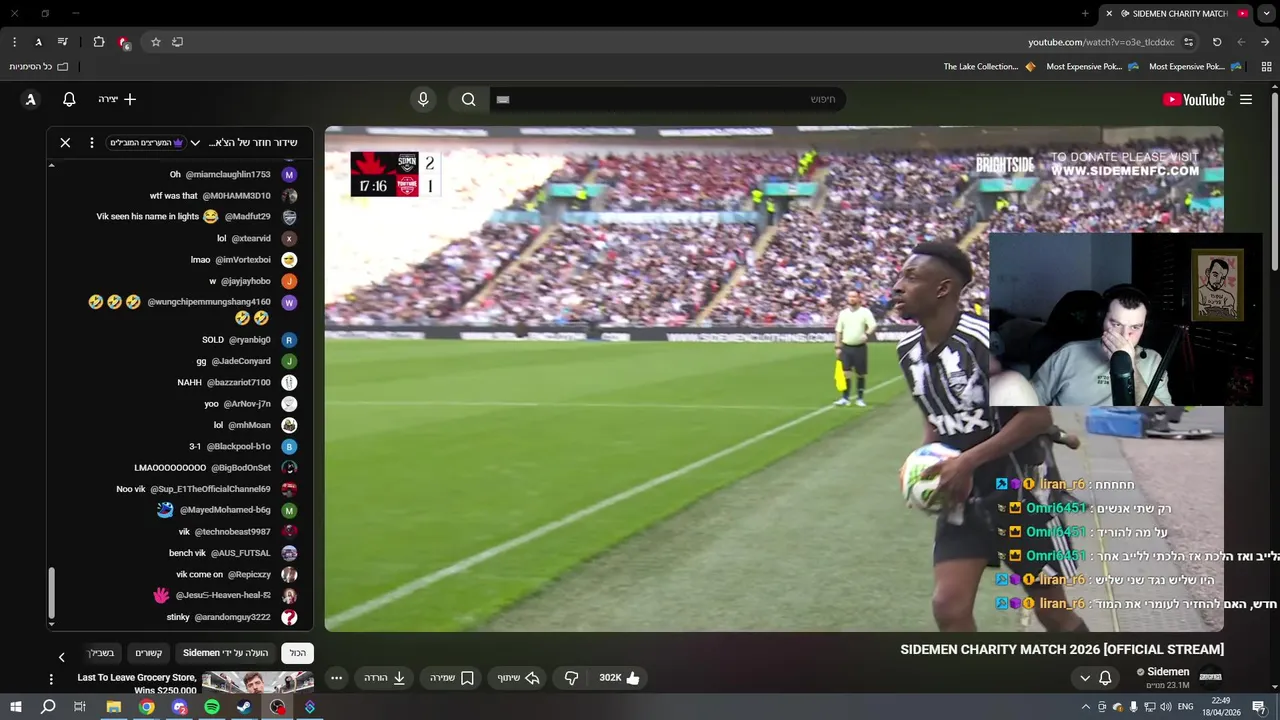Show hidden tray icons chevron
This screenshot has height=720, width=1280.
point(1086,707)
